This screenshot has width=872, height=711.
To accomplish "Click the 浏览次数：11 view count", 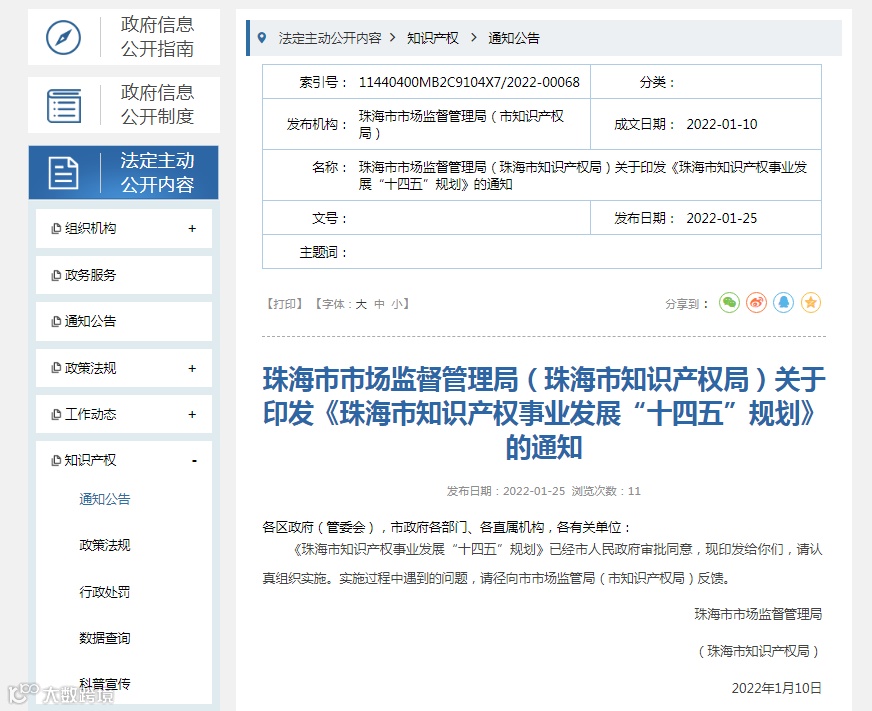I will (606, 491).
